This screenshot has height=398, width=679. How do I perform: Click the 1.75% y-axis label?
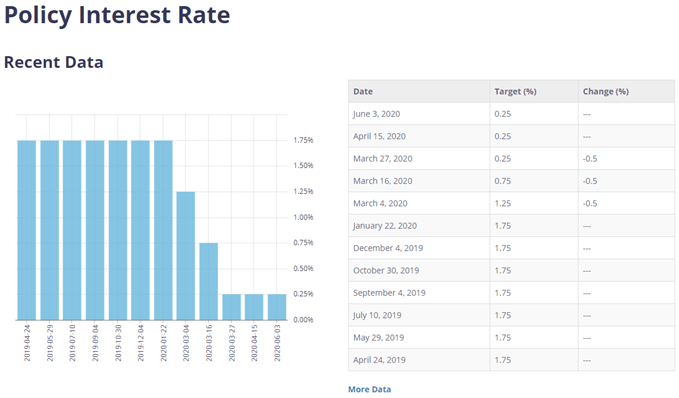303,140
